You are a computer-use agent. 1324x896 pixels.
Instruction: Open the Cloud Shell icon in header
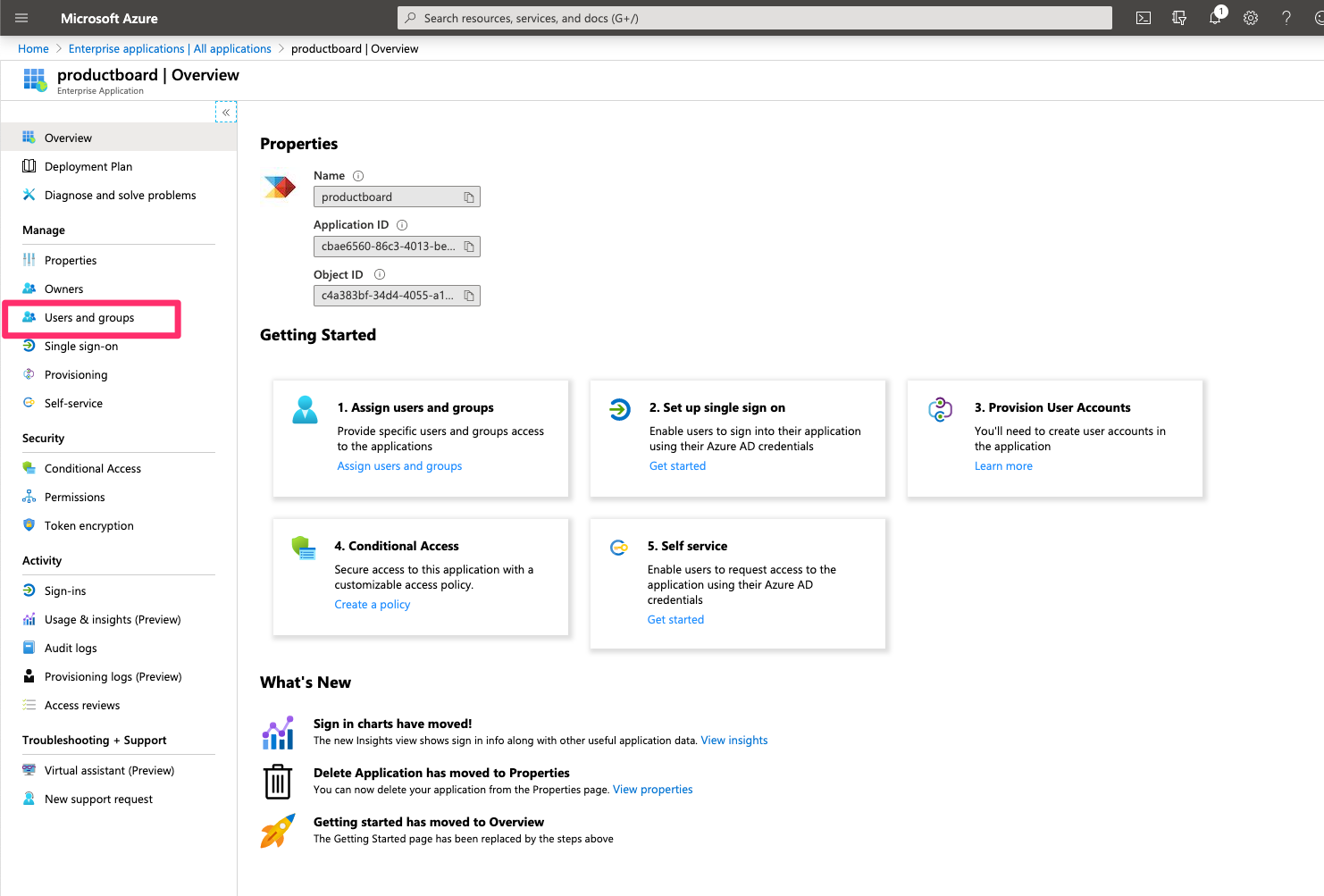coord(1143,18)
